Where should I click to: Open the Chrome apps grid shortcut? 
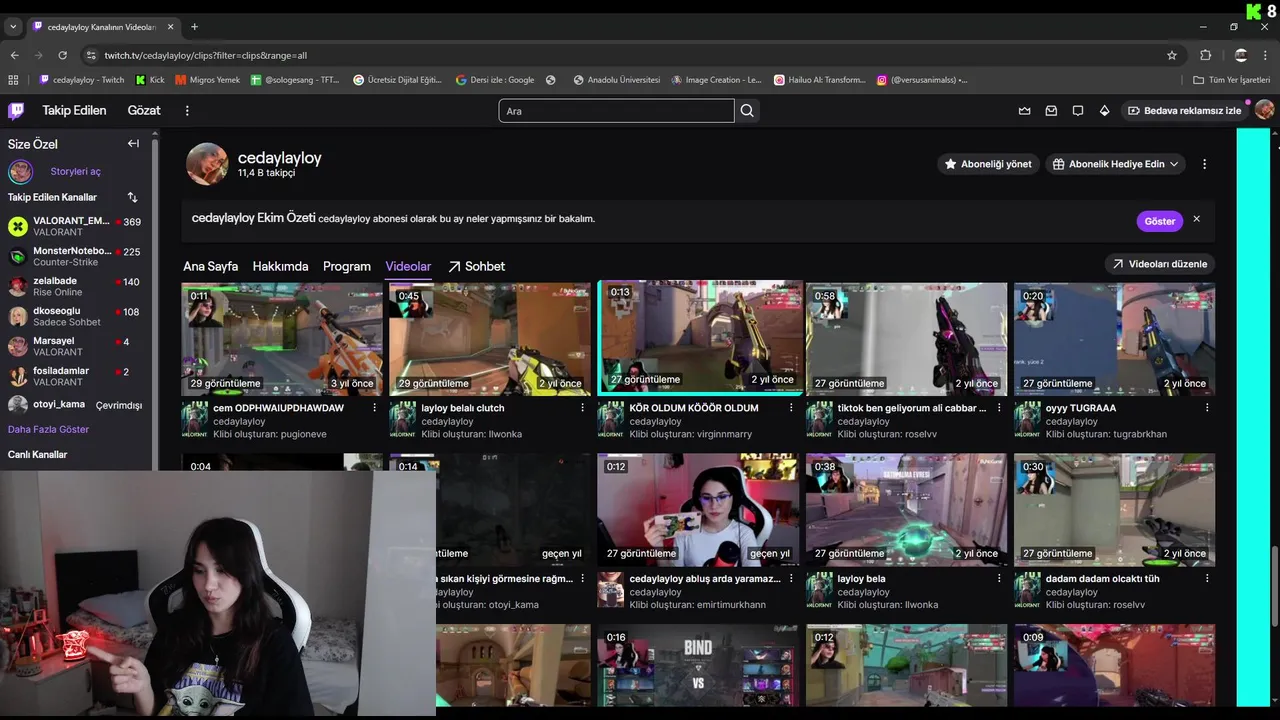click(13, 80)
